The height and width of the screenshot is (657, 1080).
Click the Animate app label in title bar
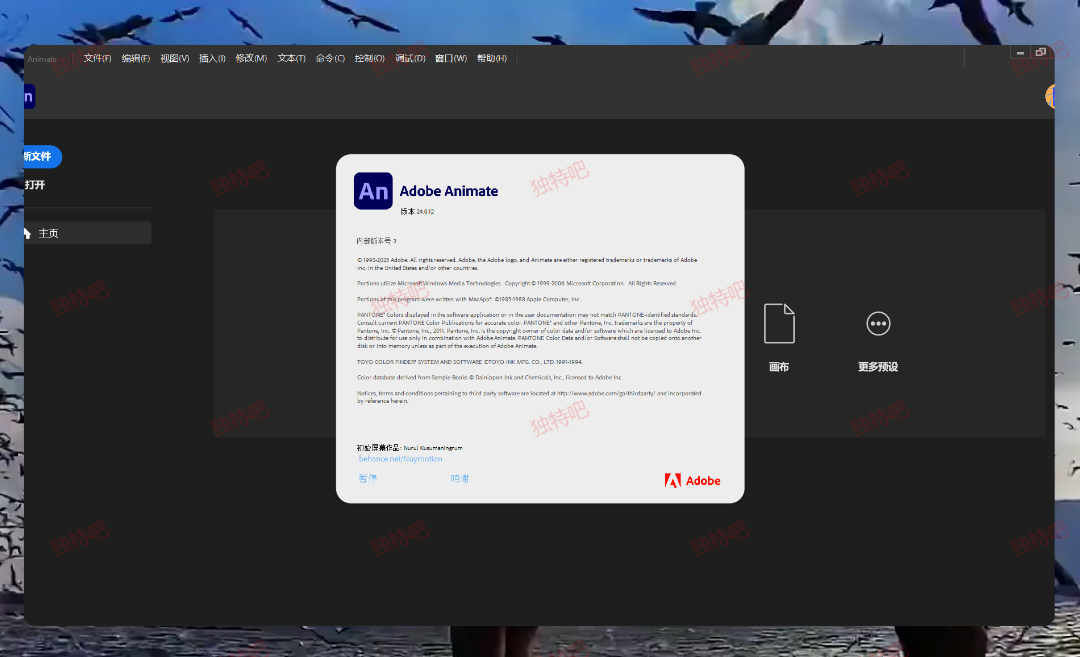tap(42, 59)
